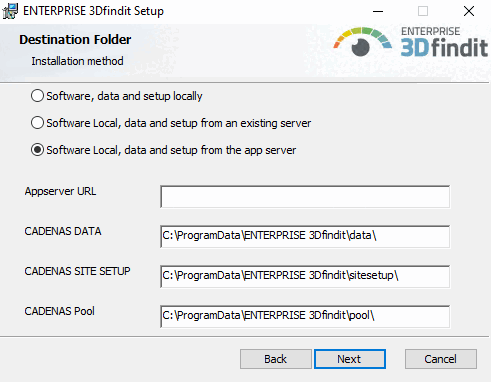
Task: Click the Appserver URL label
Action: pos(60,191)
